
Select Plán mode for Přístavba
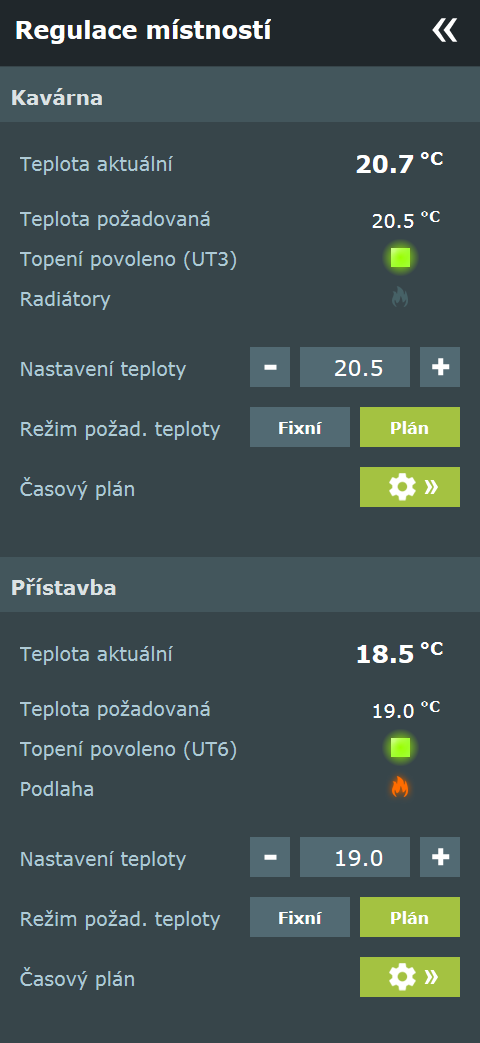tap(410, 917)
